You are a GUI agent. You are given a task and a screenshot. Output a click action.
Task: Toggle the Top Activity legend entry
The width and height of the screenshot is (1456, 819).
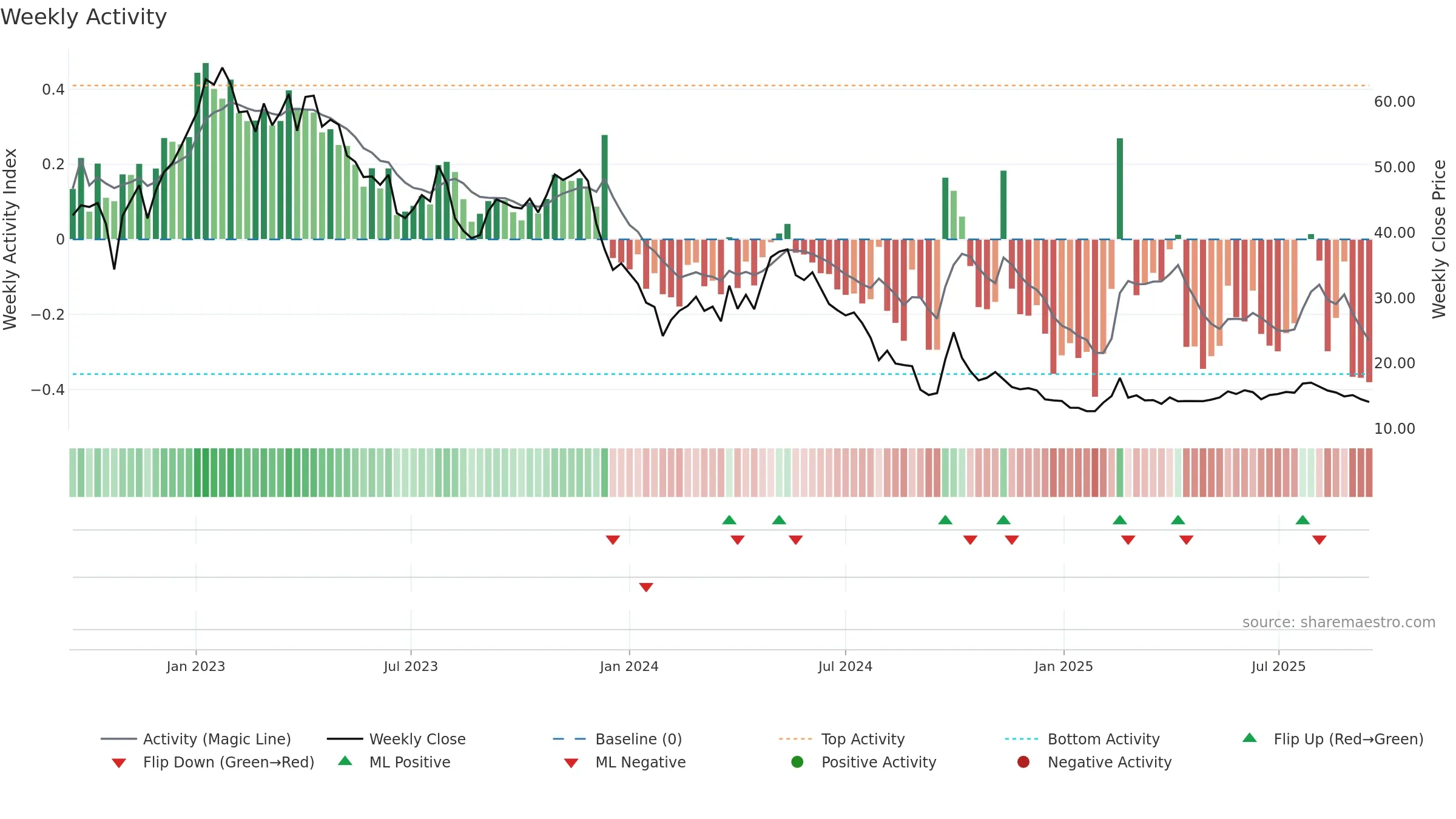(841, 739)
